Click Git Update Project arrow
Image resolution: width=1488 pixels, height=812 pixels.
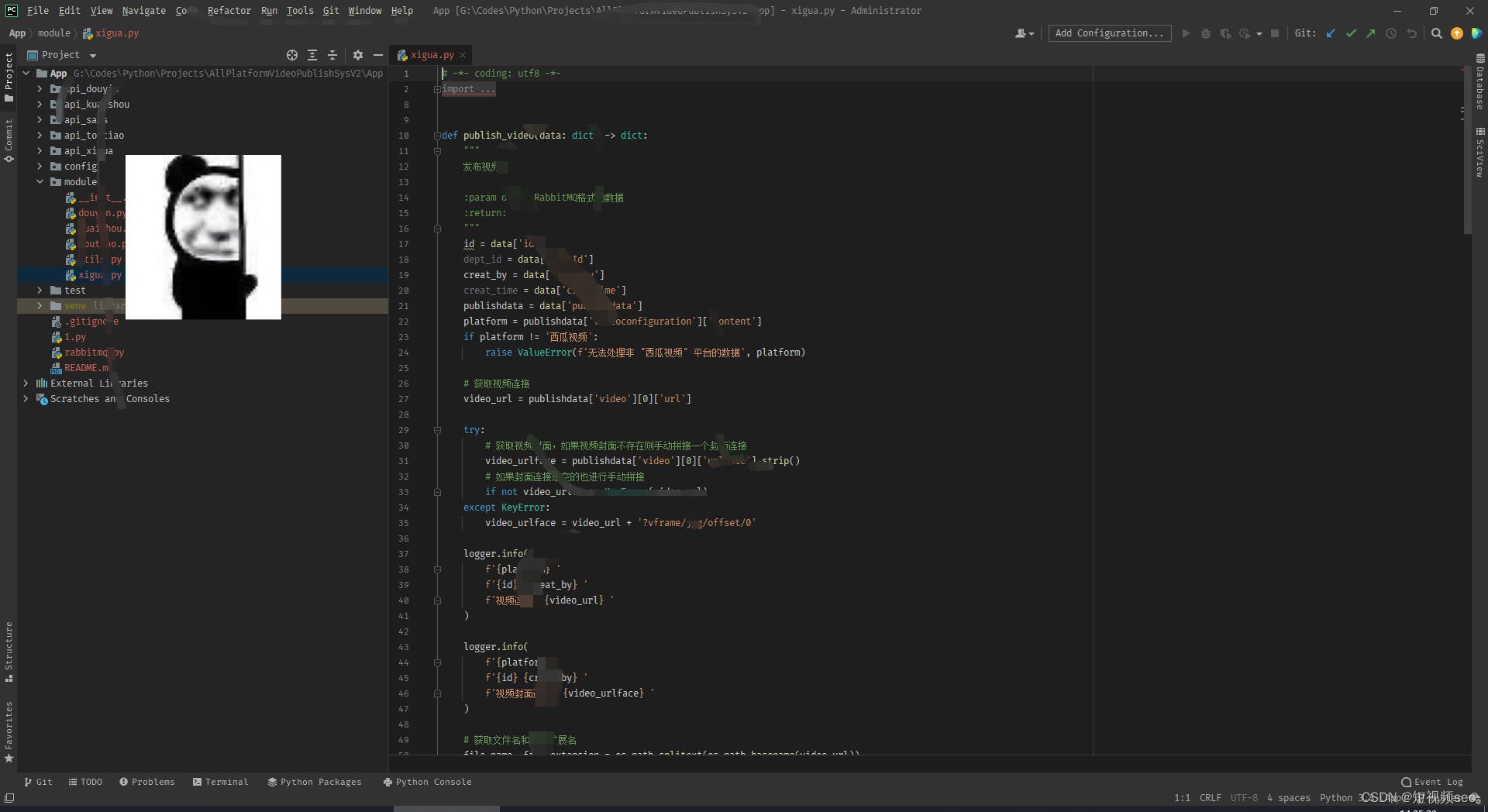pyautogui.click(x=1331, y=33)
